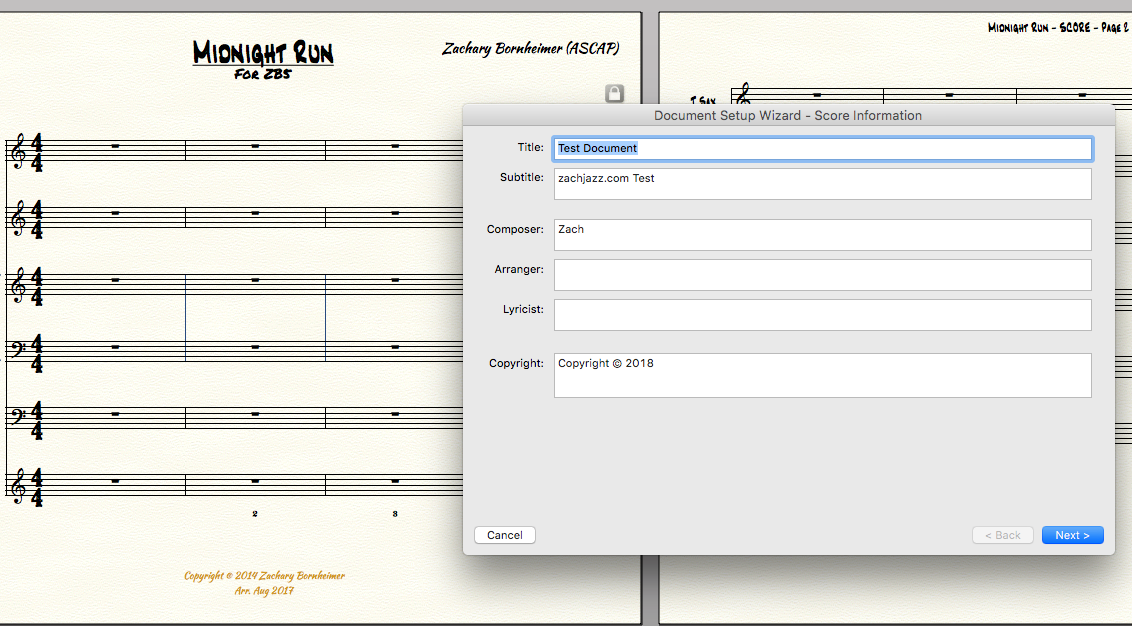Click the treble clef on page 2
1132x626 pixels.
[743, 96]
